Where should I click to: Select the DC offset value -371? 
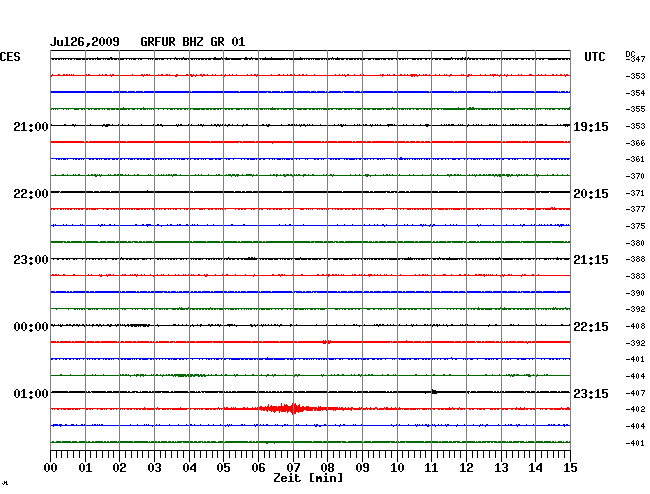coord(635,194)
